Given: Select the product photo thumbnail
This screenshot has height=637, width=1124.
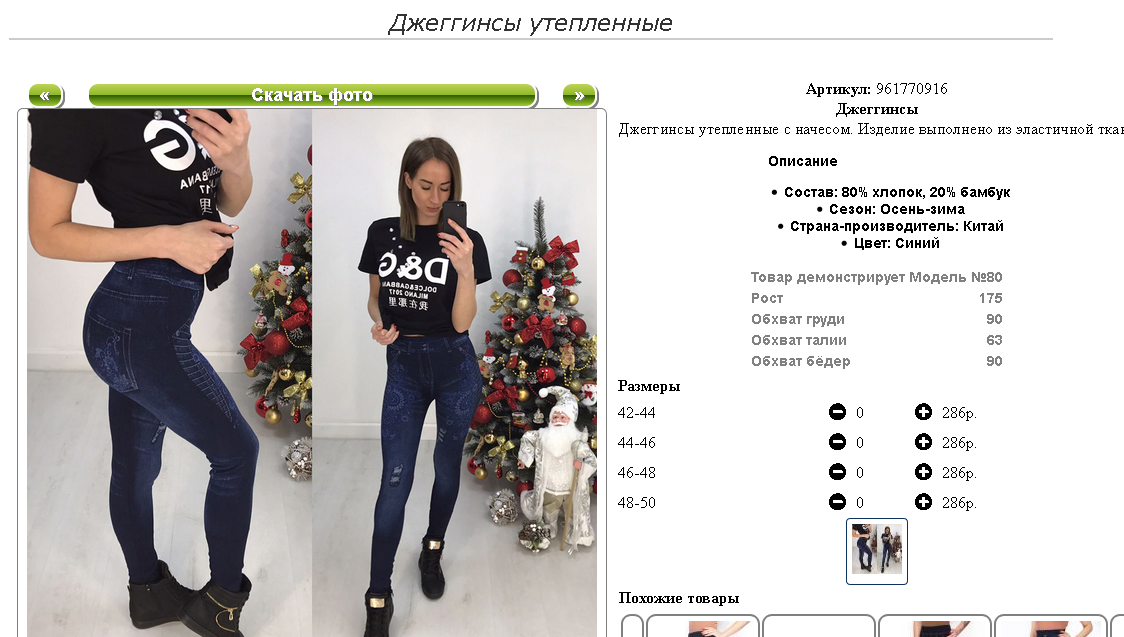Looking at the screenshot, I should [877, 551].
